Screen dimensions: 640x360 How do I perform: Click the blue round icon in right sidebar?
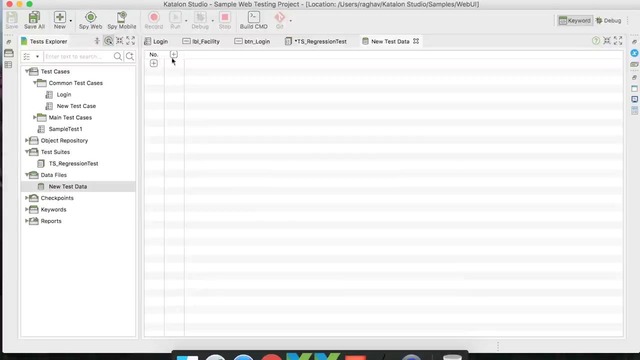pyautogui.click(x=634, y=53)
